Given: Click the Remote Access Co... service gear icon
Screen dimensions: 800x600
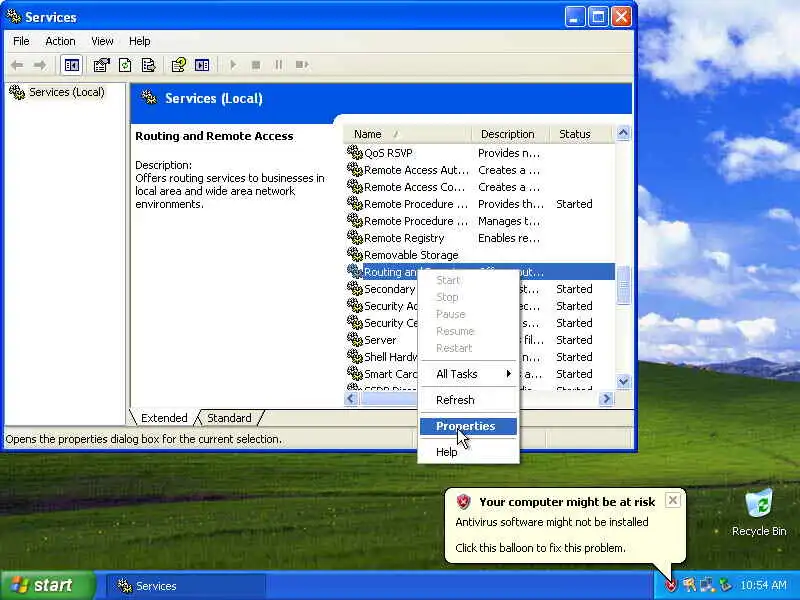Looking at the screenshot, I should (355, 187).
